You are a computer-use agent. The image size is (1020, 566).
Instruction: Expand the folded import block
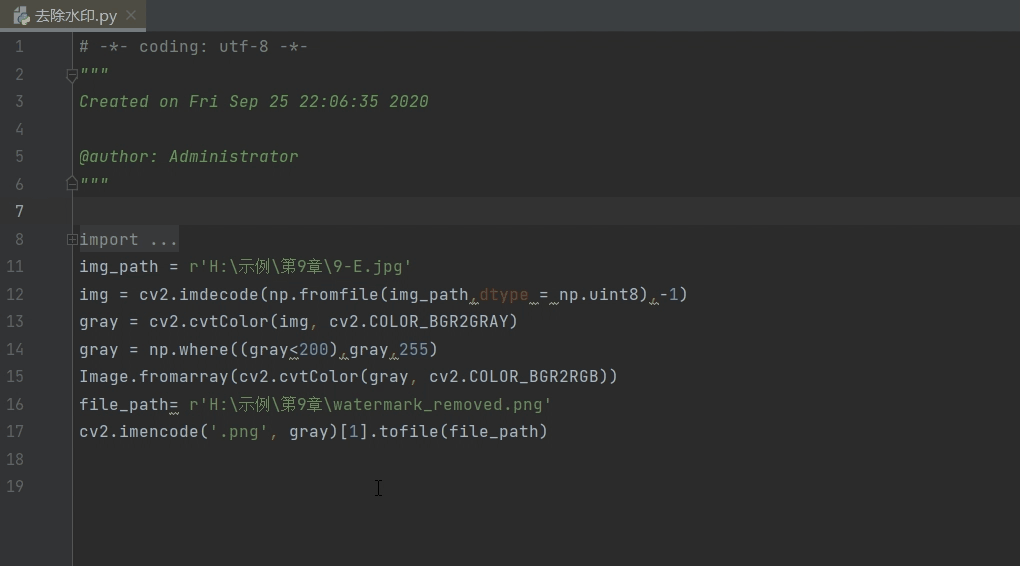click(x=72, y=239)
